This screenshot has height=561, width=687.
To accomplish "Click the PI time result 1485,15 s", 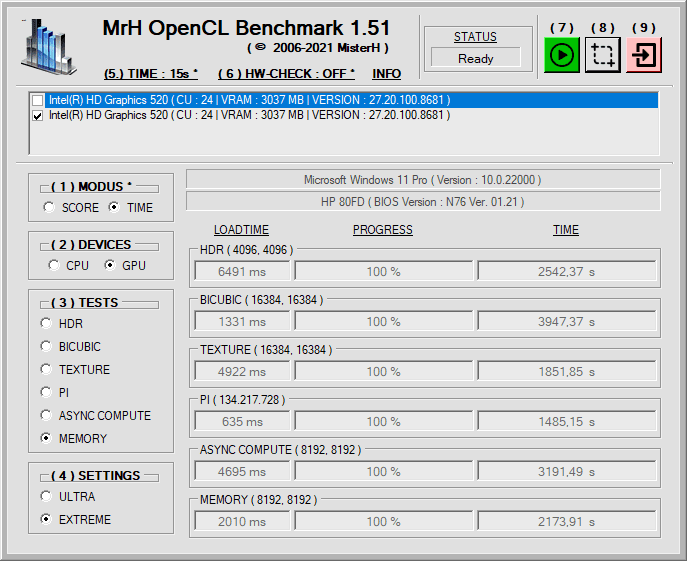I will coord(567,421).
